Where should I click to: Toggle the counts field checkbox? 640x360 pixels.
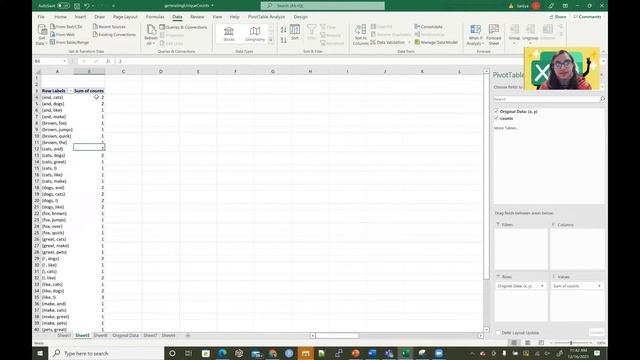[496, 118]
